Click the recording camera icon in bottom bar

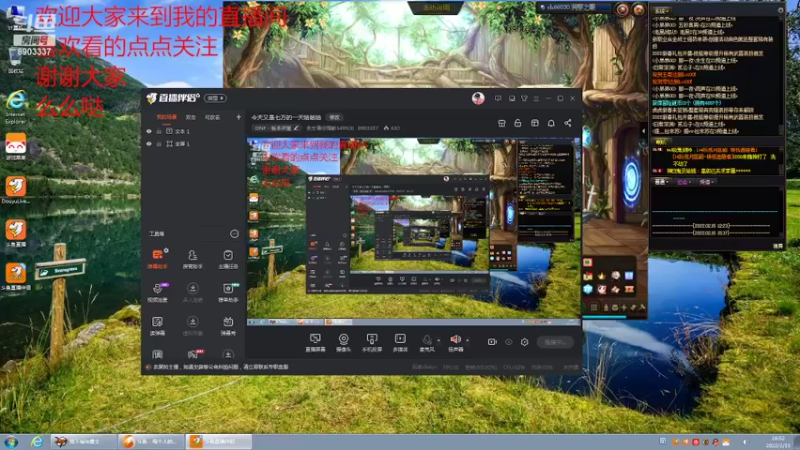(x=492, y=342)
